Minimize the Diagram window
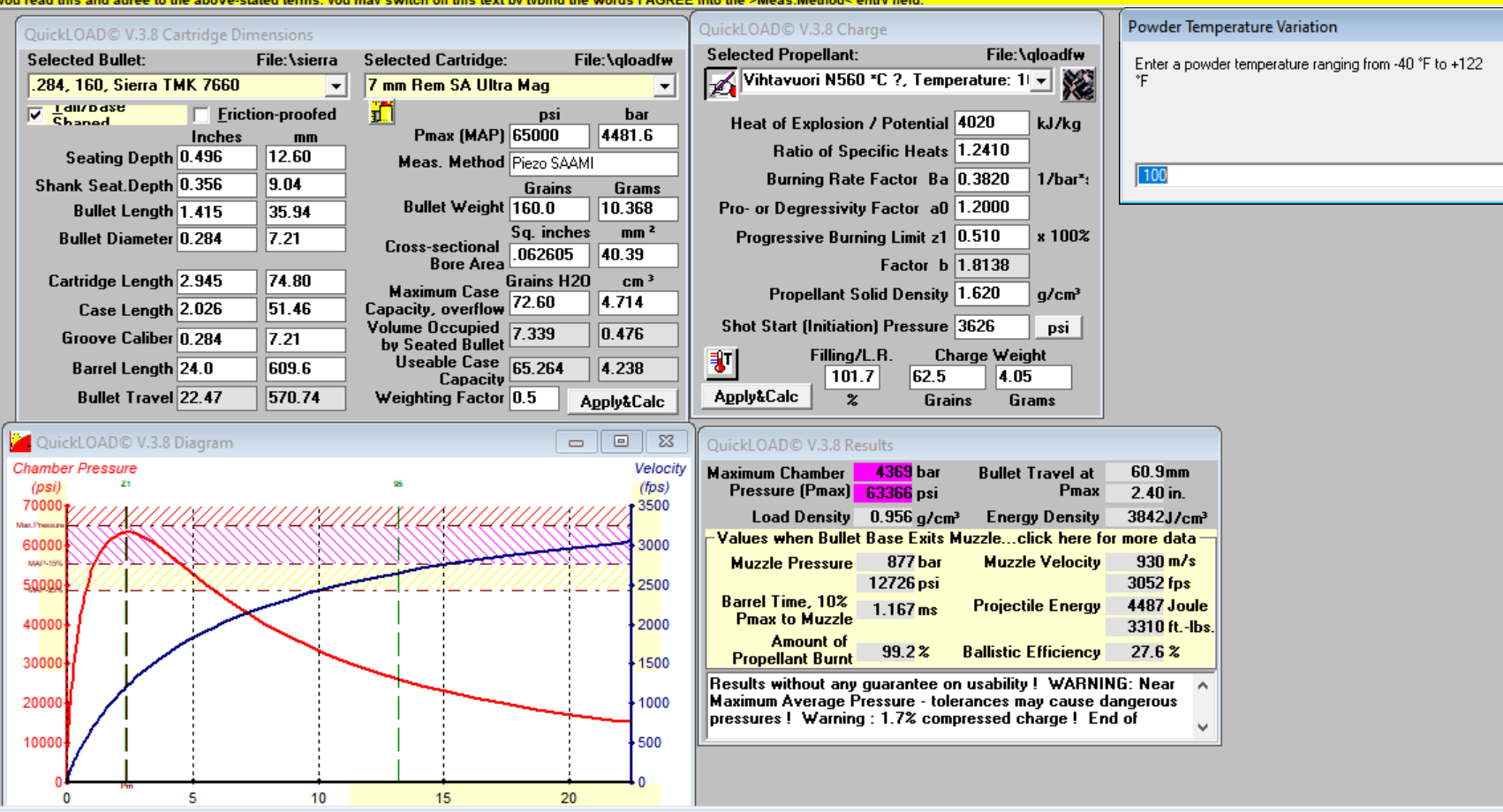Viewport: 1503px width, 812px height. pos(576,441)
